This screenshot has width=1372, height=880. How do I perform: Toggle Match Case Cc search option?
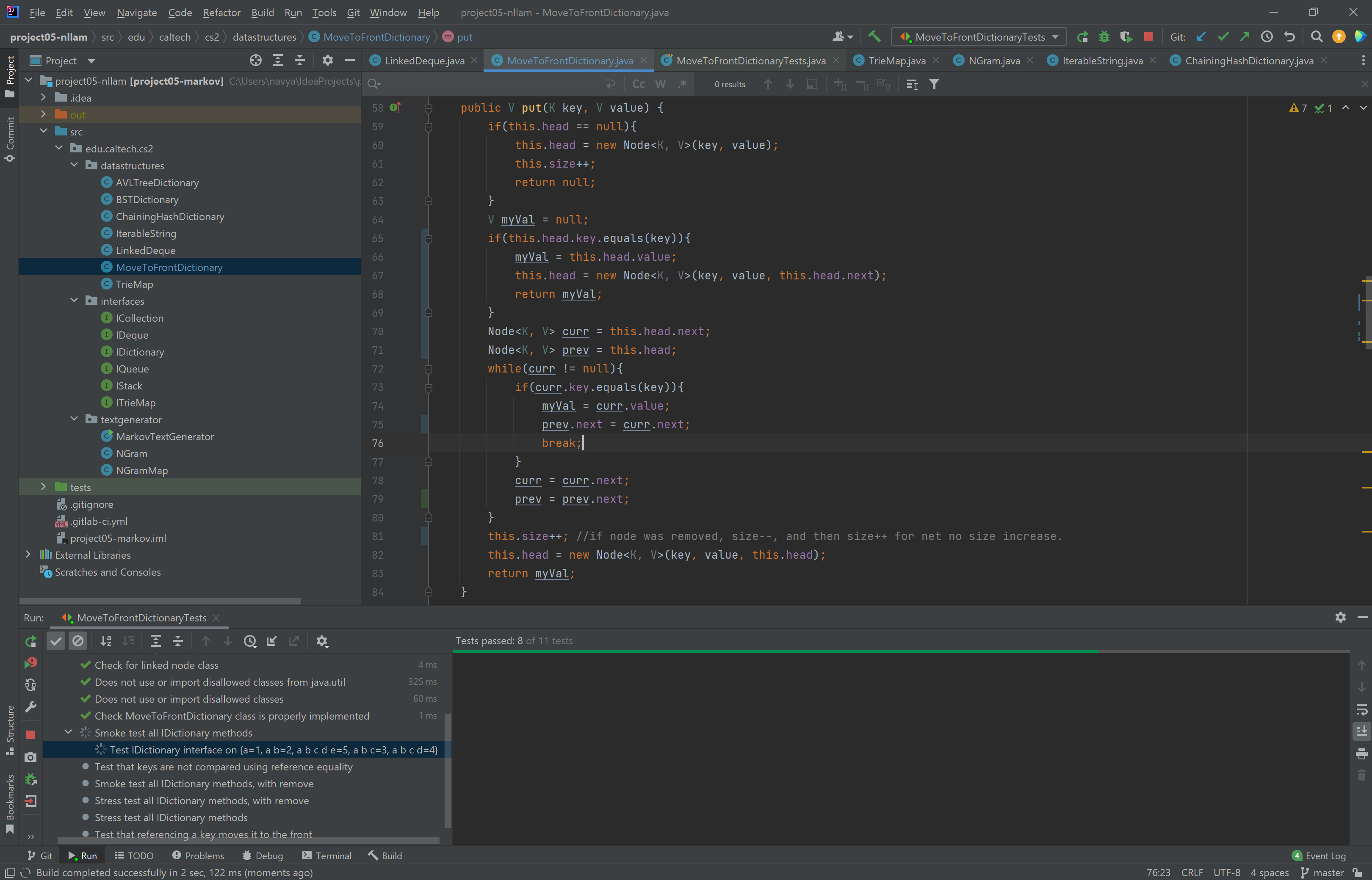(638, 84)
